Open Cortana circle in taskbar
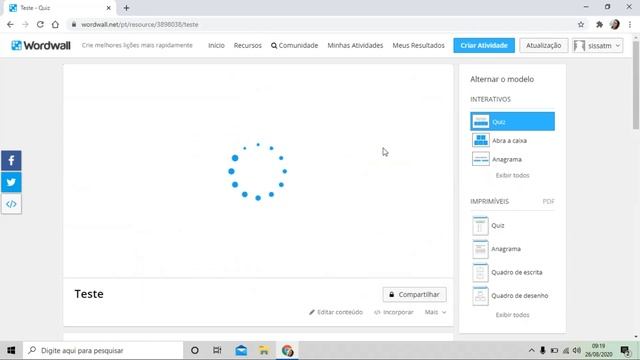Screen dimensions: 640x360 click(x=195, y=350)
